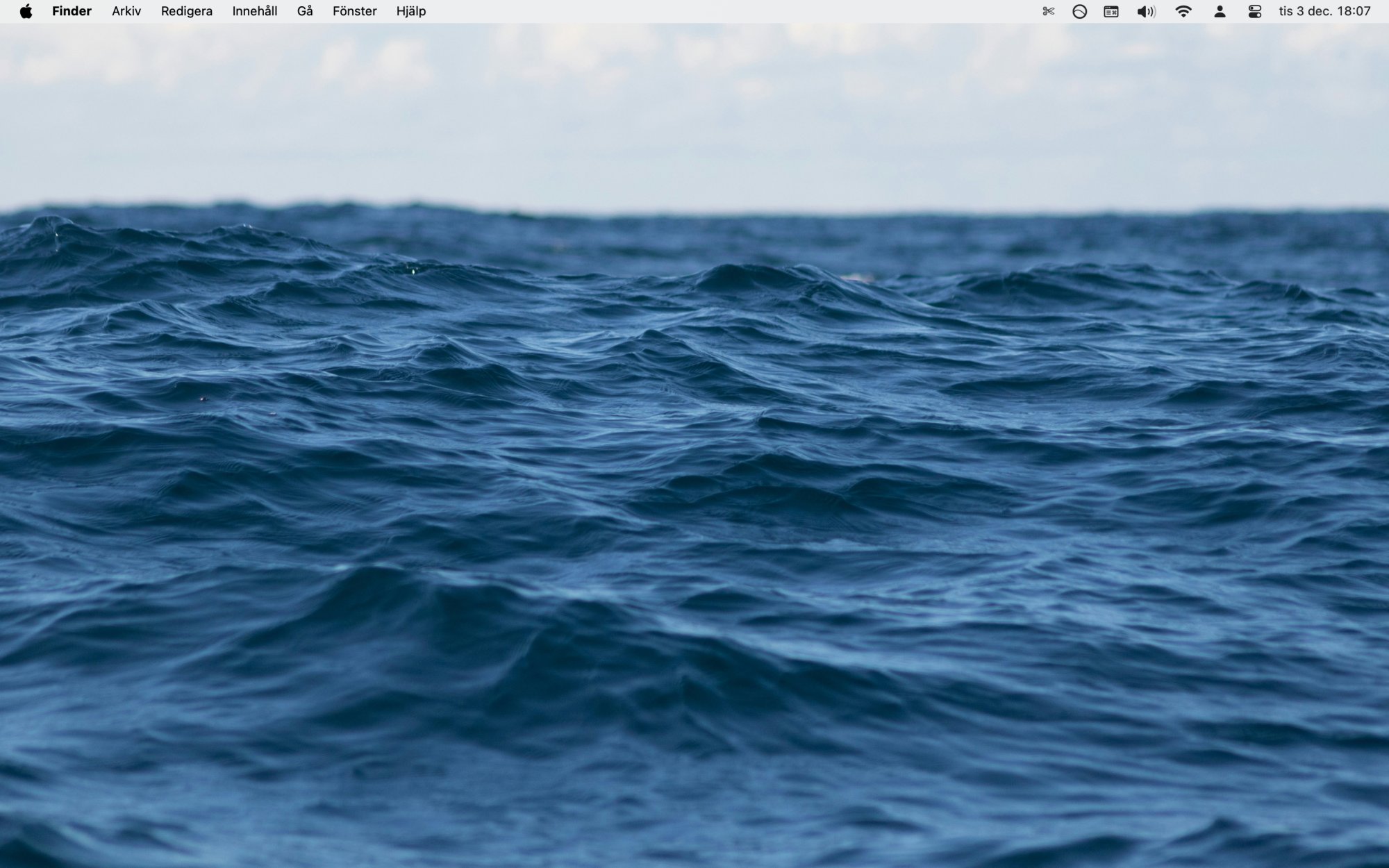The width and height of the screenshot is (1389, 868).
Task: Open the circular status icon in menu bar
Action: (x=1079, y=11)
